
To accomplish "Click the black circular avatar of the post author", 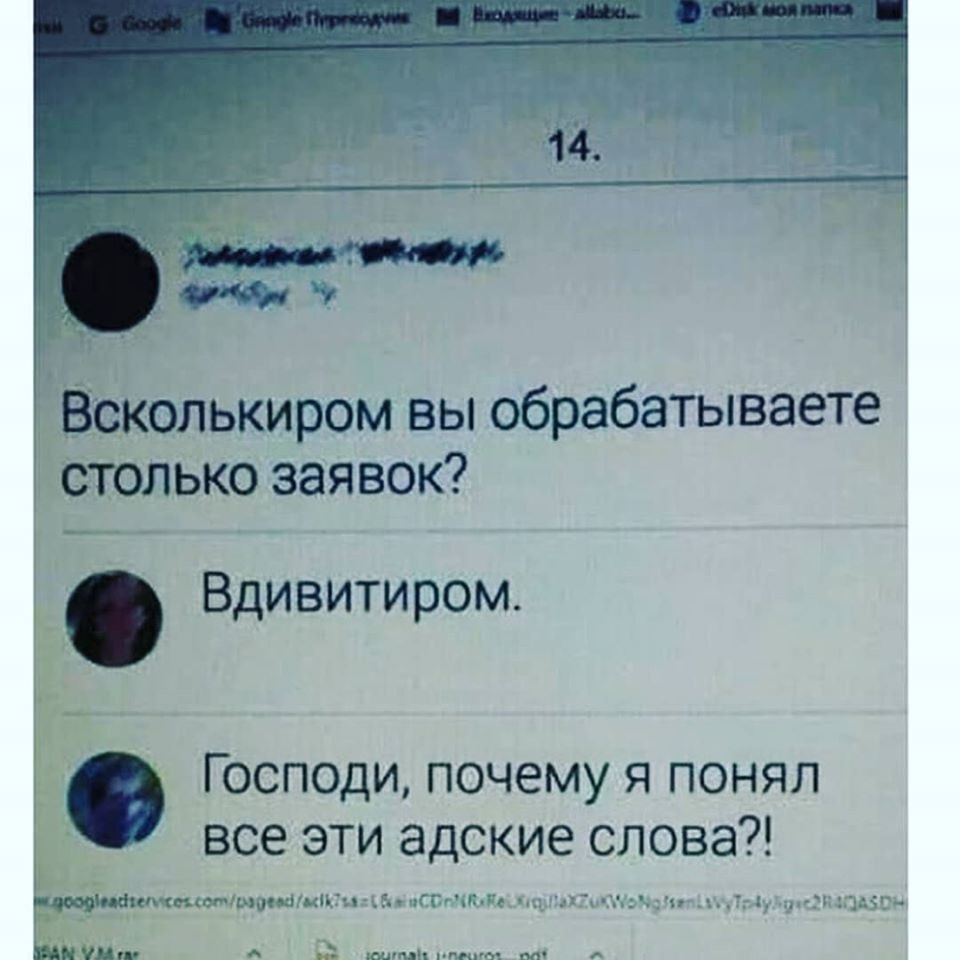I will pyautogui.click(x=110, y=282).
